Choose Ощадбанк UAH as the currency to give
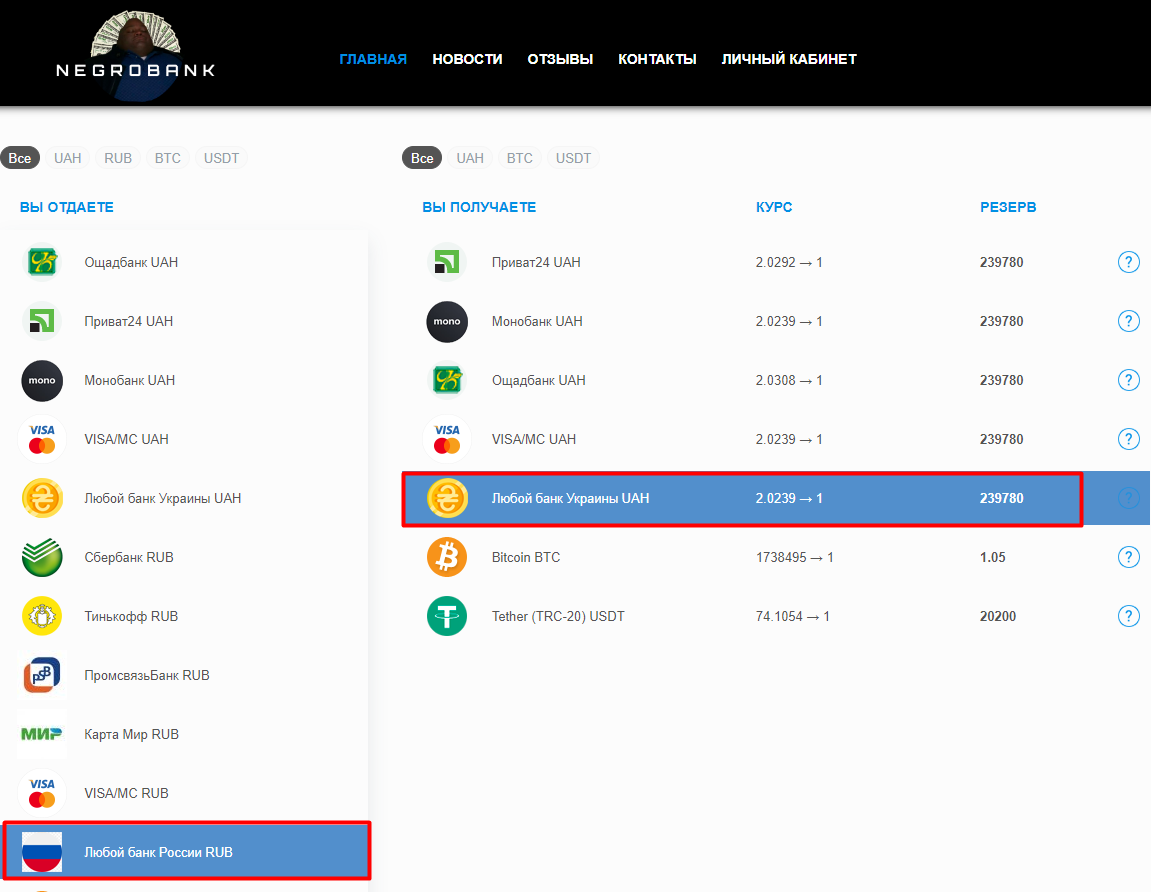 click(184, 262)
